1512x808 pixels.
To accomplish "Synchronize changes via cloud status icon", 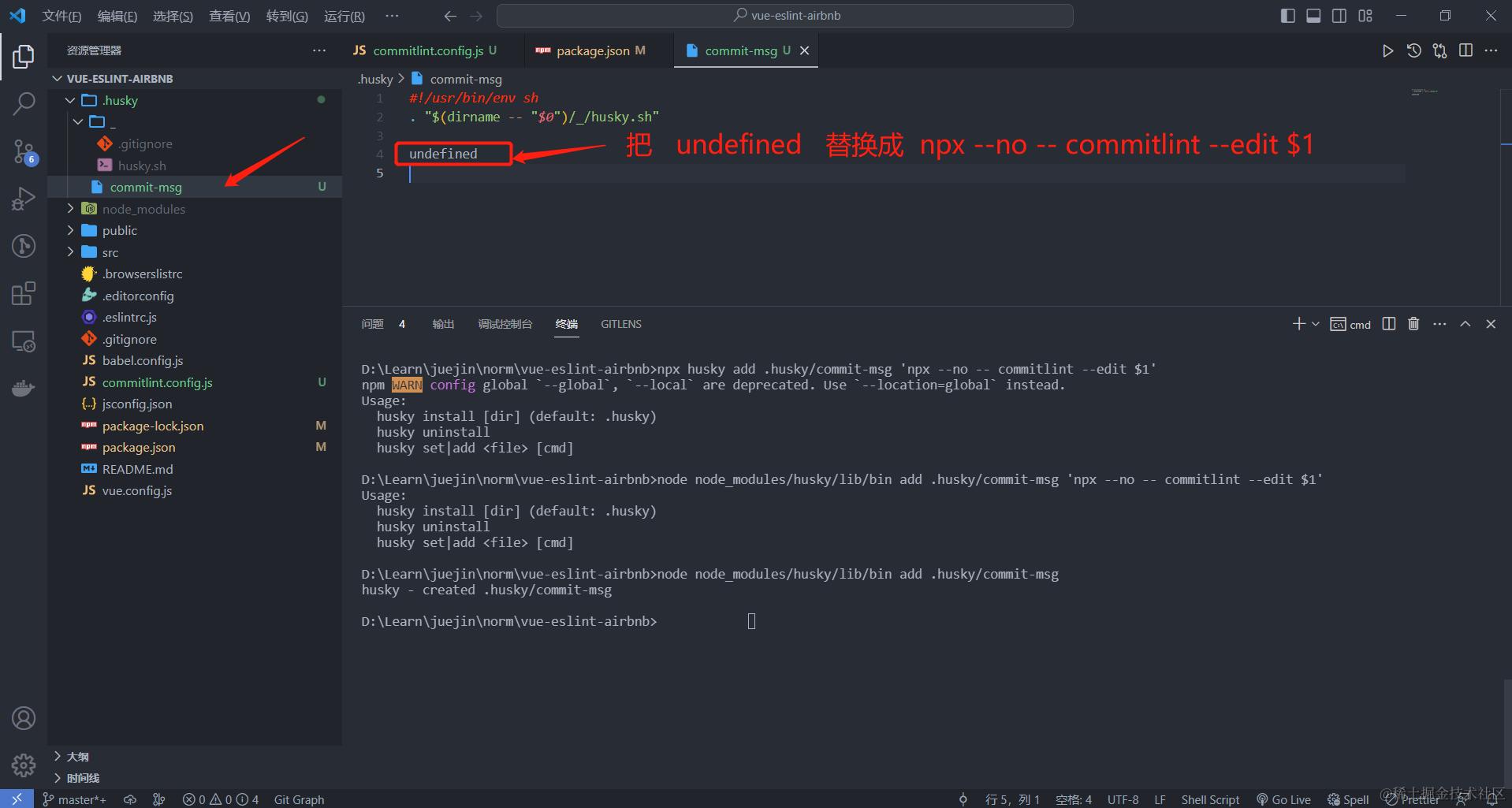I will (130, 799).
